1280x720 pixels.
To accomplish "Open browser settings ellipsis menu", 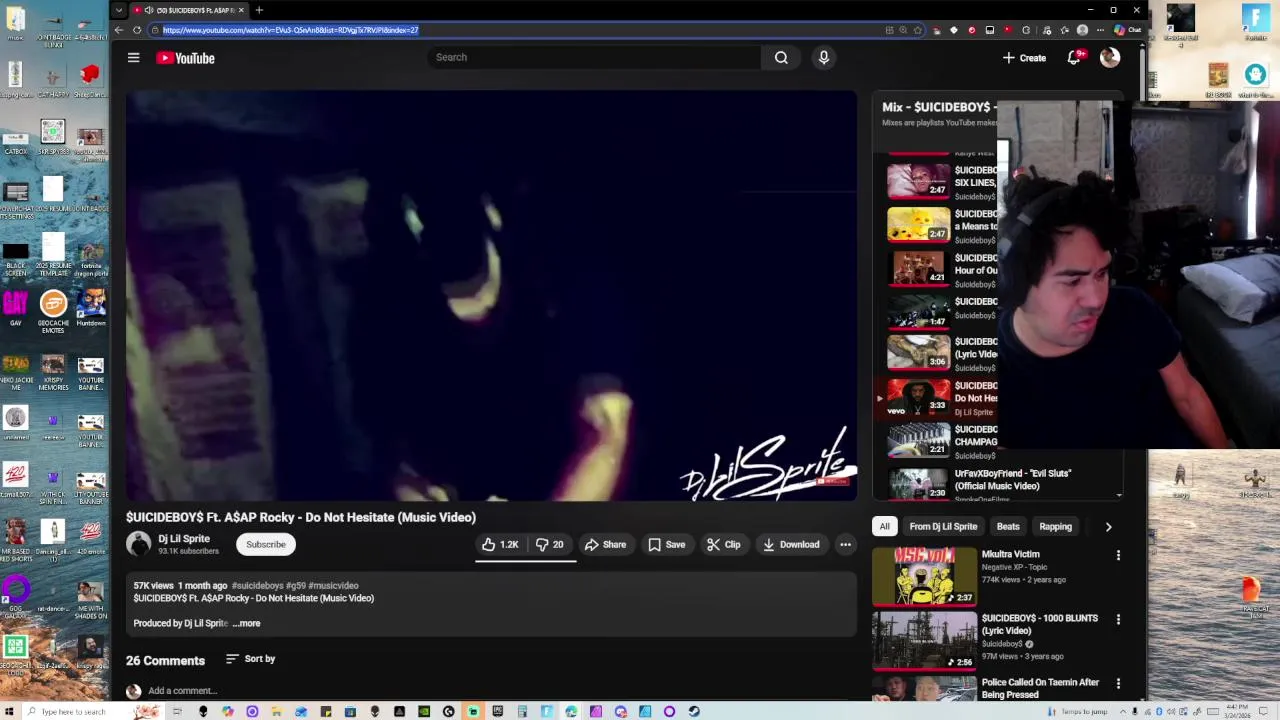I will click(1100, 30).
